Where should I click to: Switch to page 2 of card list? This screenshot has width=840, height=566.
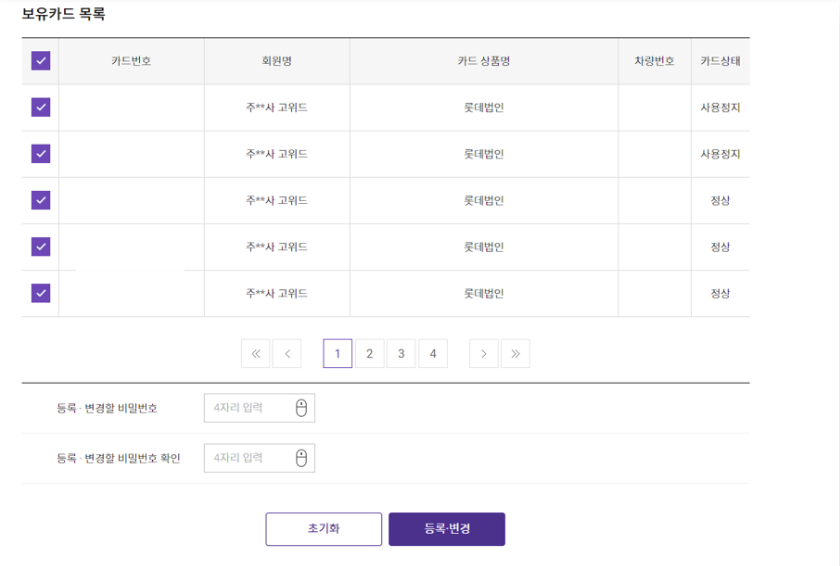click(x=369, y=353)
